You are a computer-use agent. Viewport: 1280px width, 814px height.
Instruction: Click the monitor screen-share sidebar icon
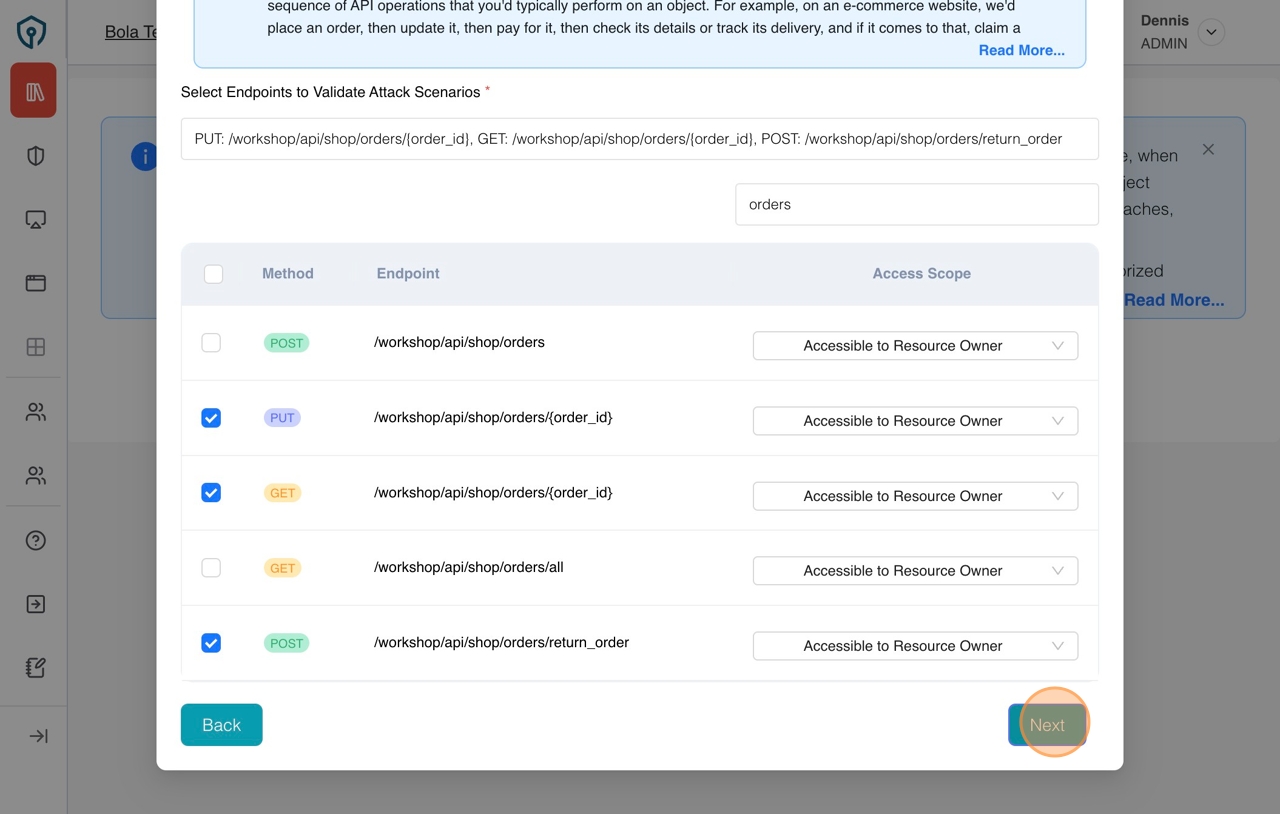tap(33, 219)
